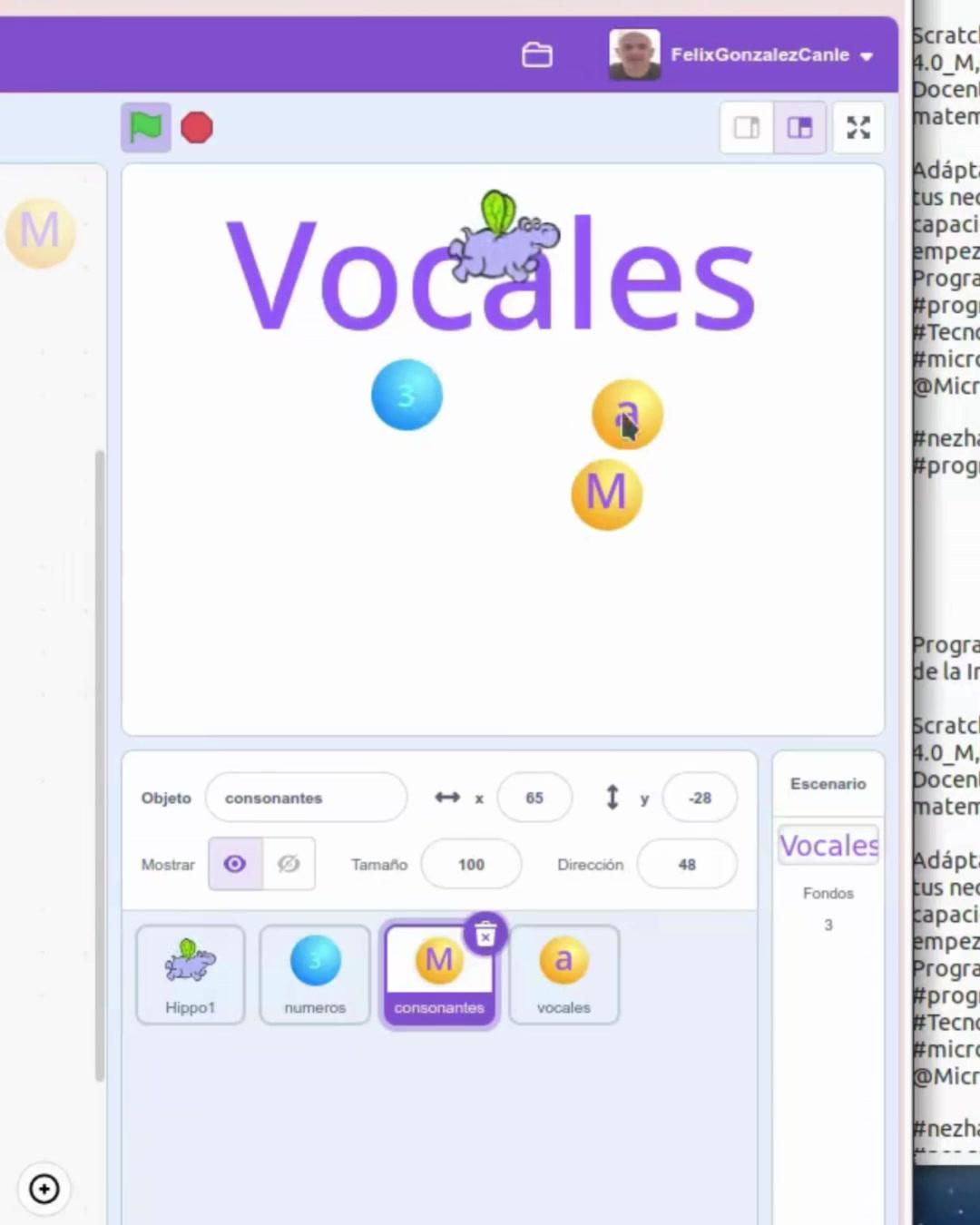Select the vocales sprite thumbnail
The width and height of the screenshot is (980, 1225).
click(563, 975)
